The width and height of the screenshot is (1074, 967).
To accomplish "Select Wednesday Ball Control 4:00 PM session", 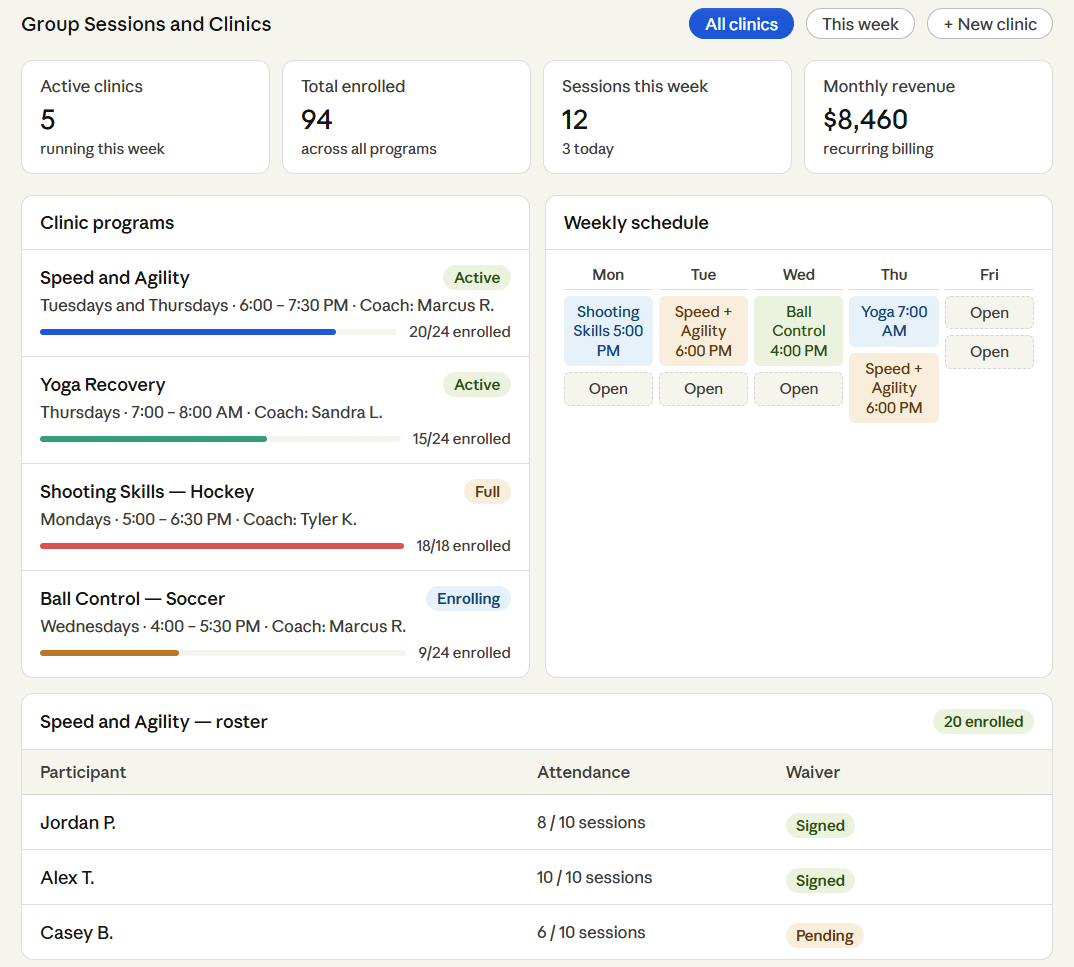I will point(798,331).
